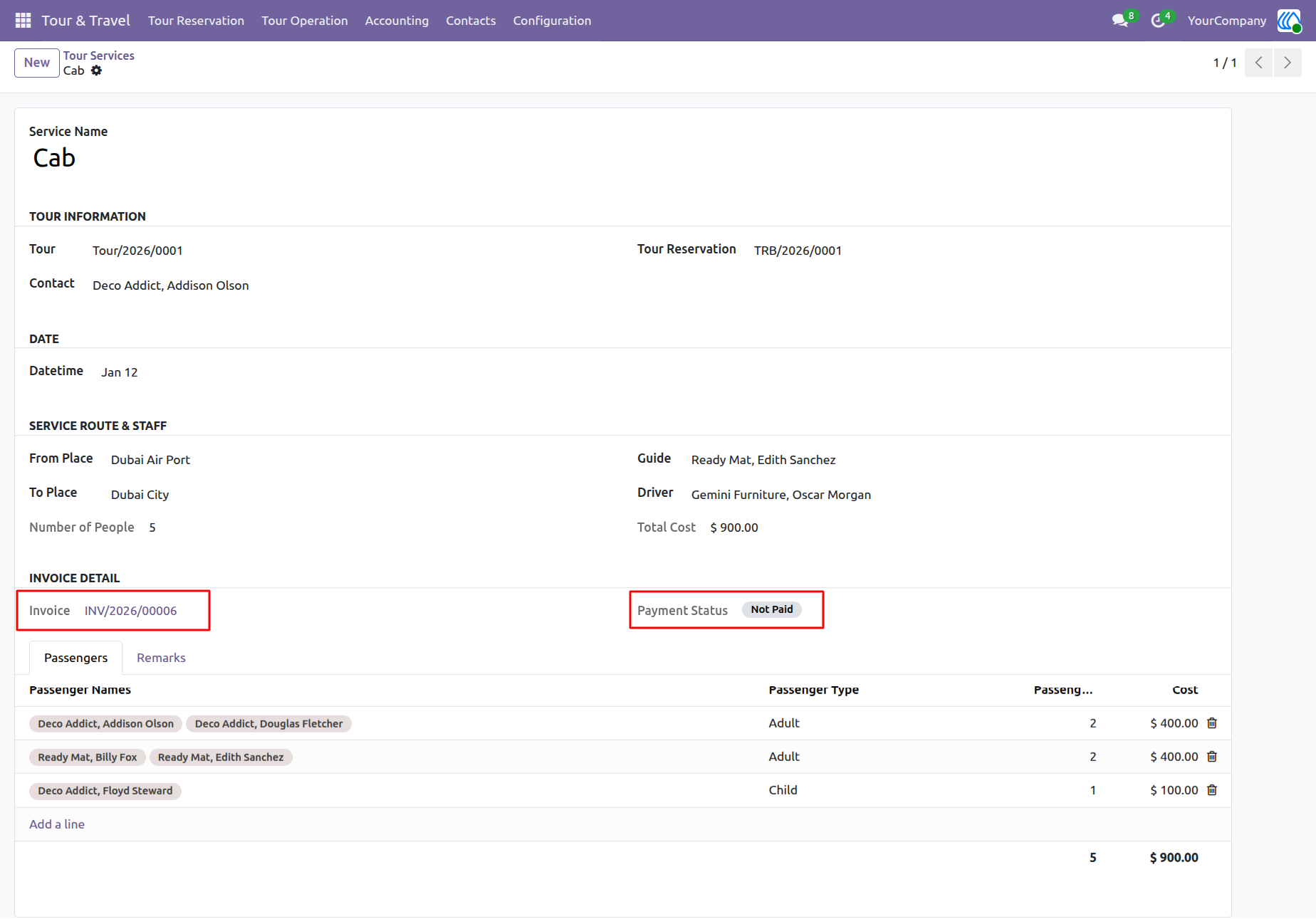Click the Datetime field Jan 12

click(x=120, y=372)
